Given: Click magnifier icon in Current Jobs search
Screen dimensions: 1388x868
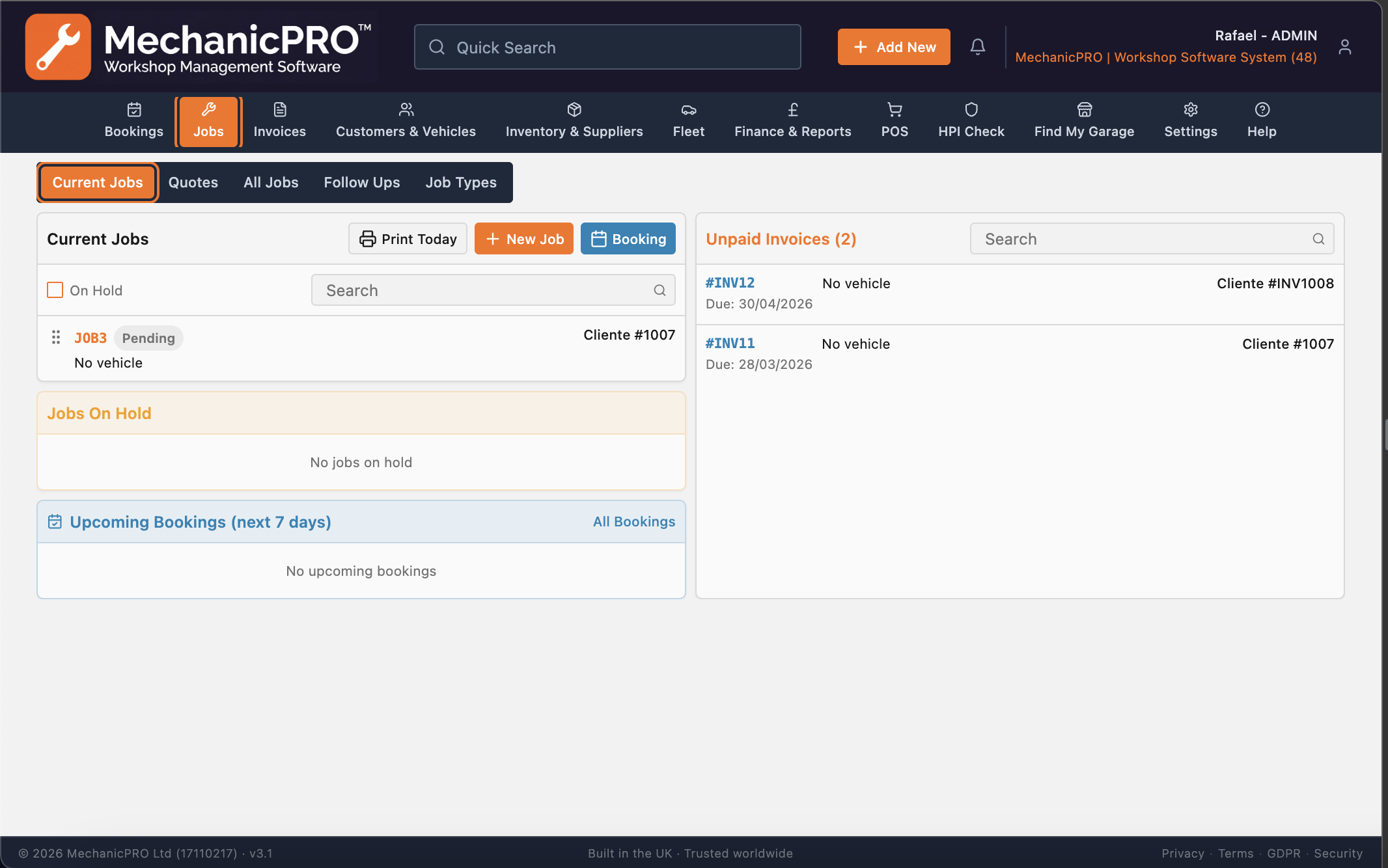Looking at the screenshot, I should click(x=659, y=290).
